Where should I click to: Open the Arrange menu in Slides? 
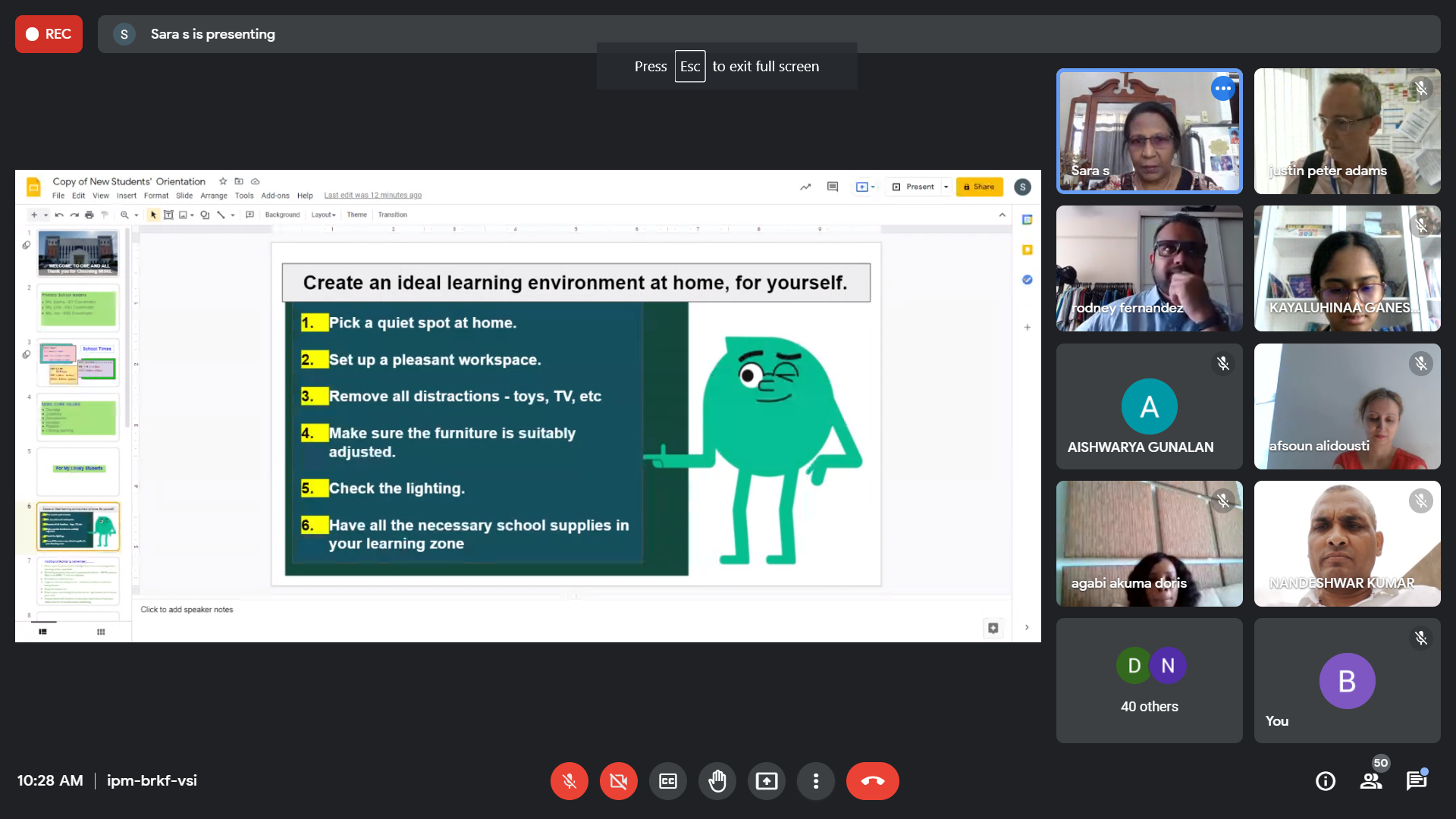tap(213, 196)
